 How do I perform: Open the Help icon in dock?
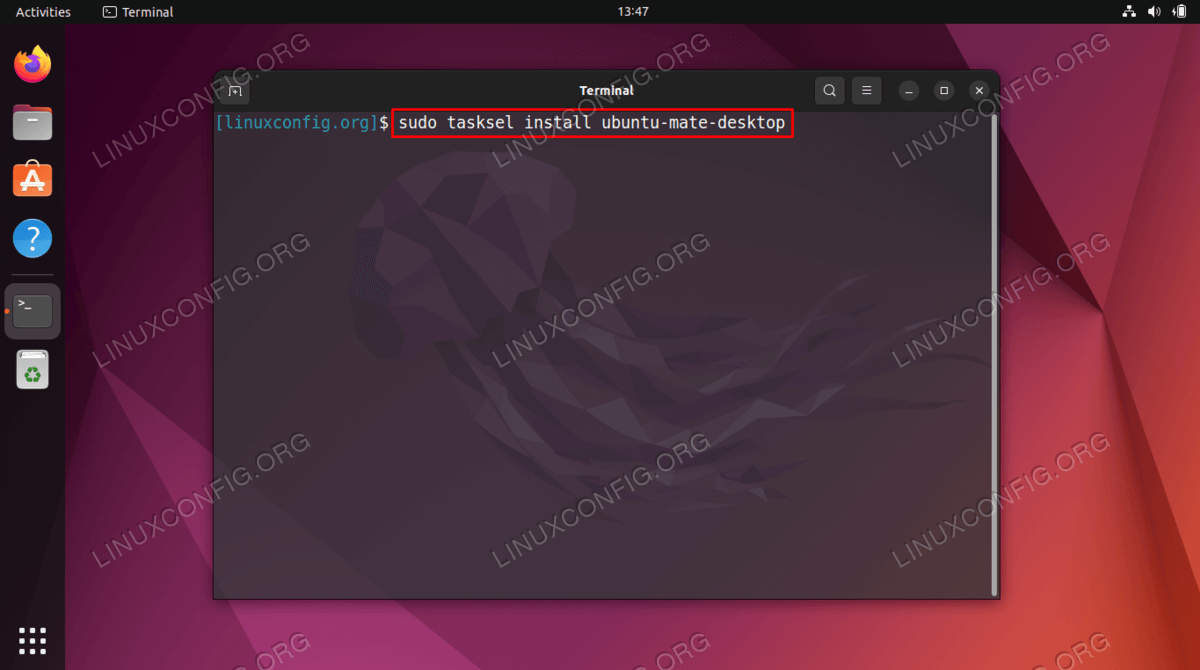(x=32, y=239)
